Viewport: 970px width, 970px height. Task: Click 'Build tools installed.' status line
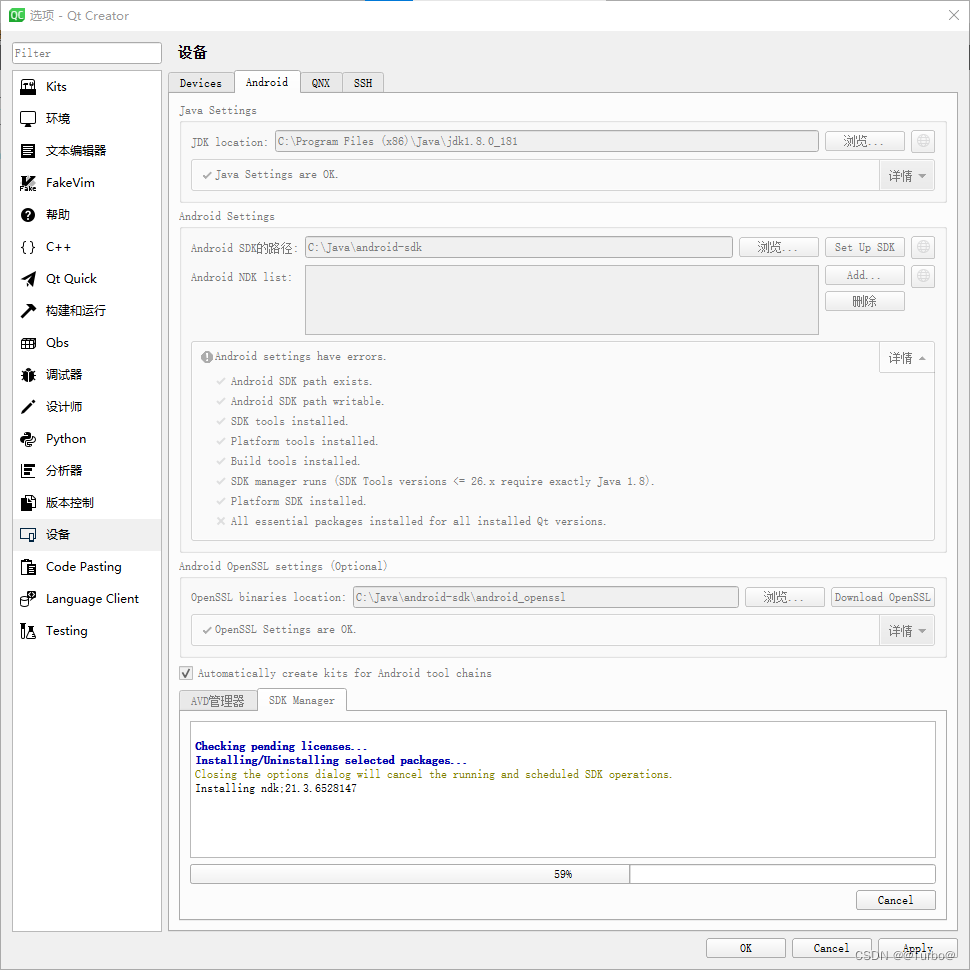click(x=295, y=461)
